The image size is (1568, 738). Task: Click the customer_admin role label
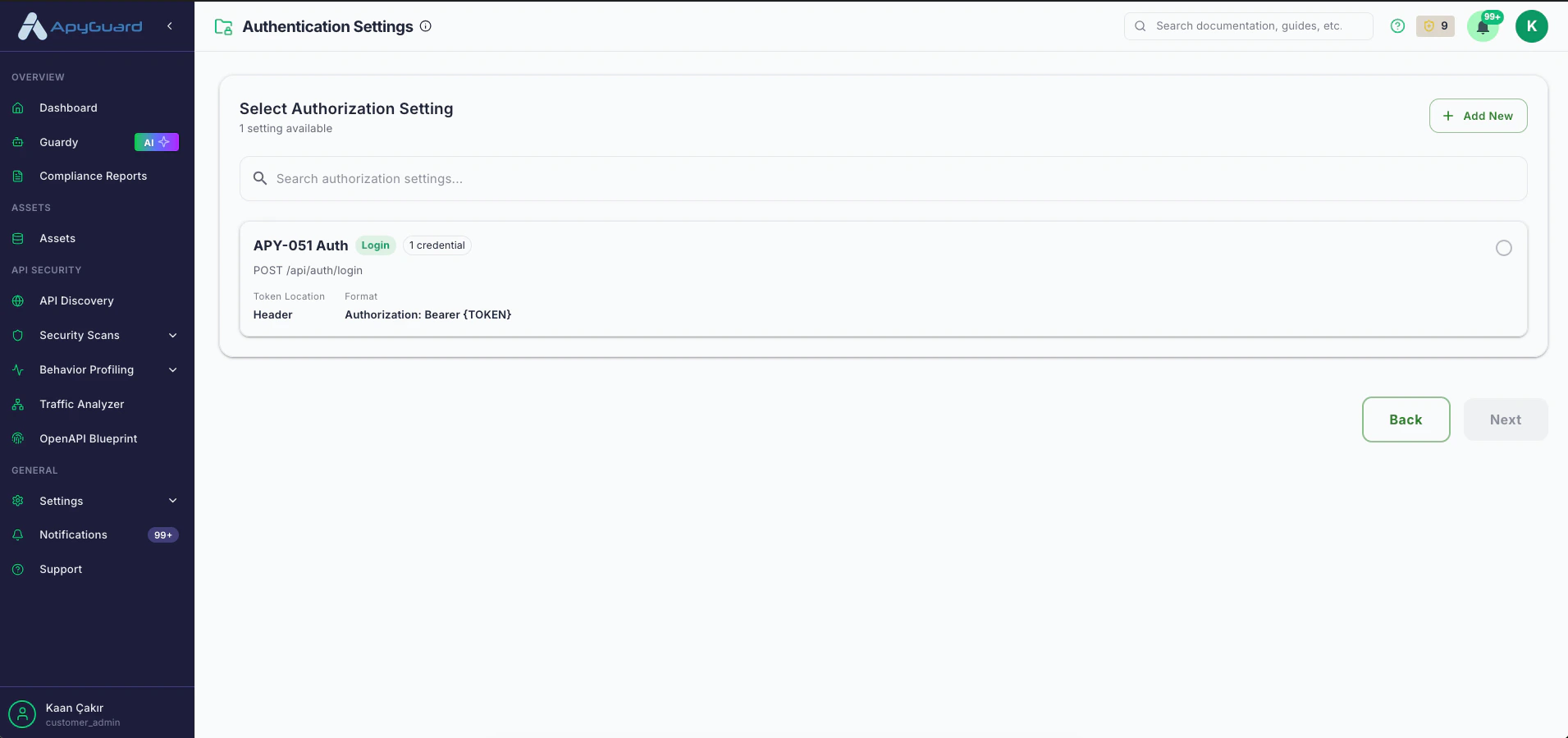click(83, 723)
